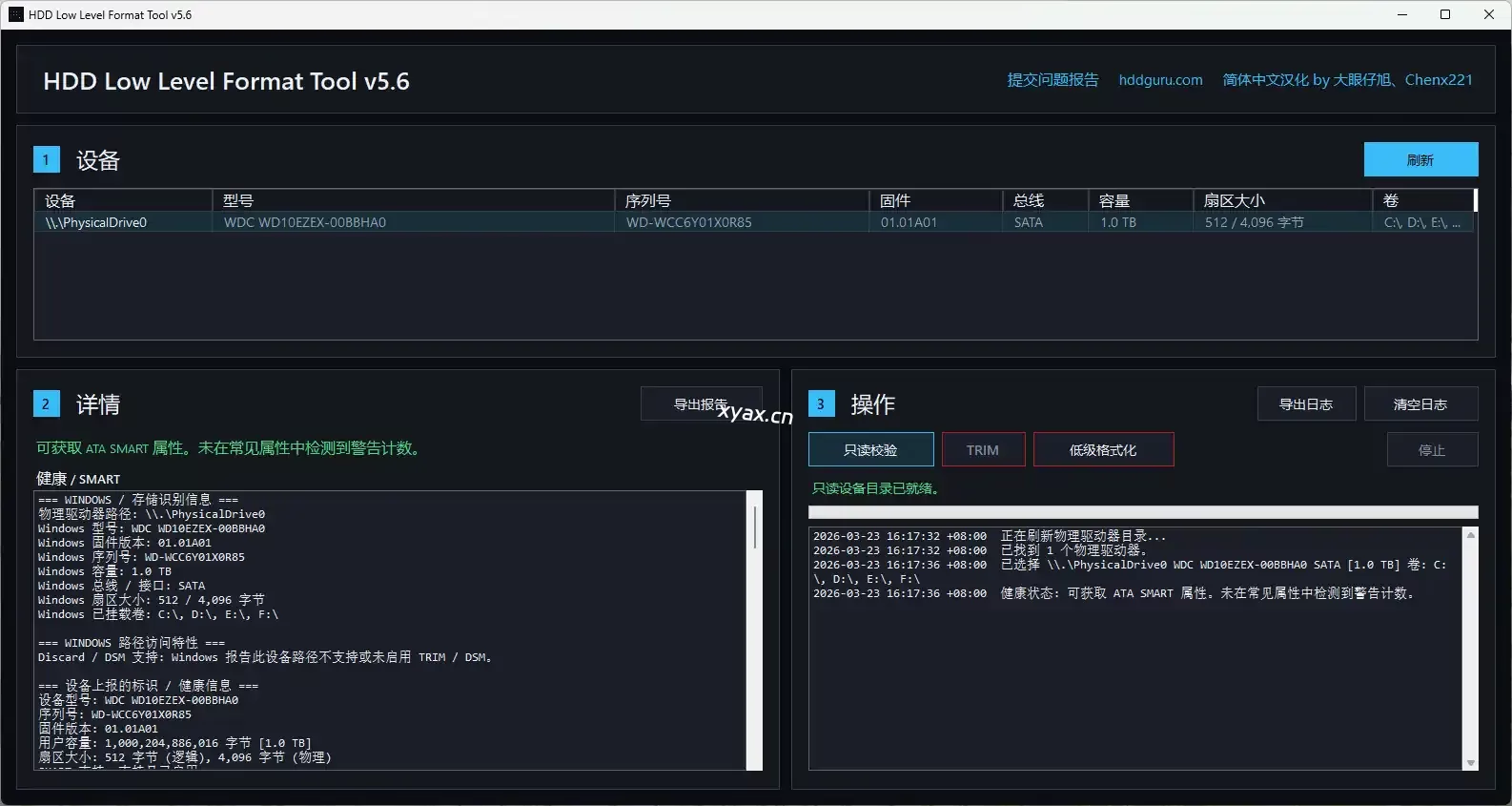The width and height of the screenshot is (1512, 806).
Task: Sort by the 固件 column header
Action: click(935, 200)
